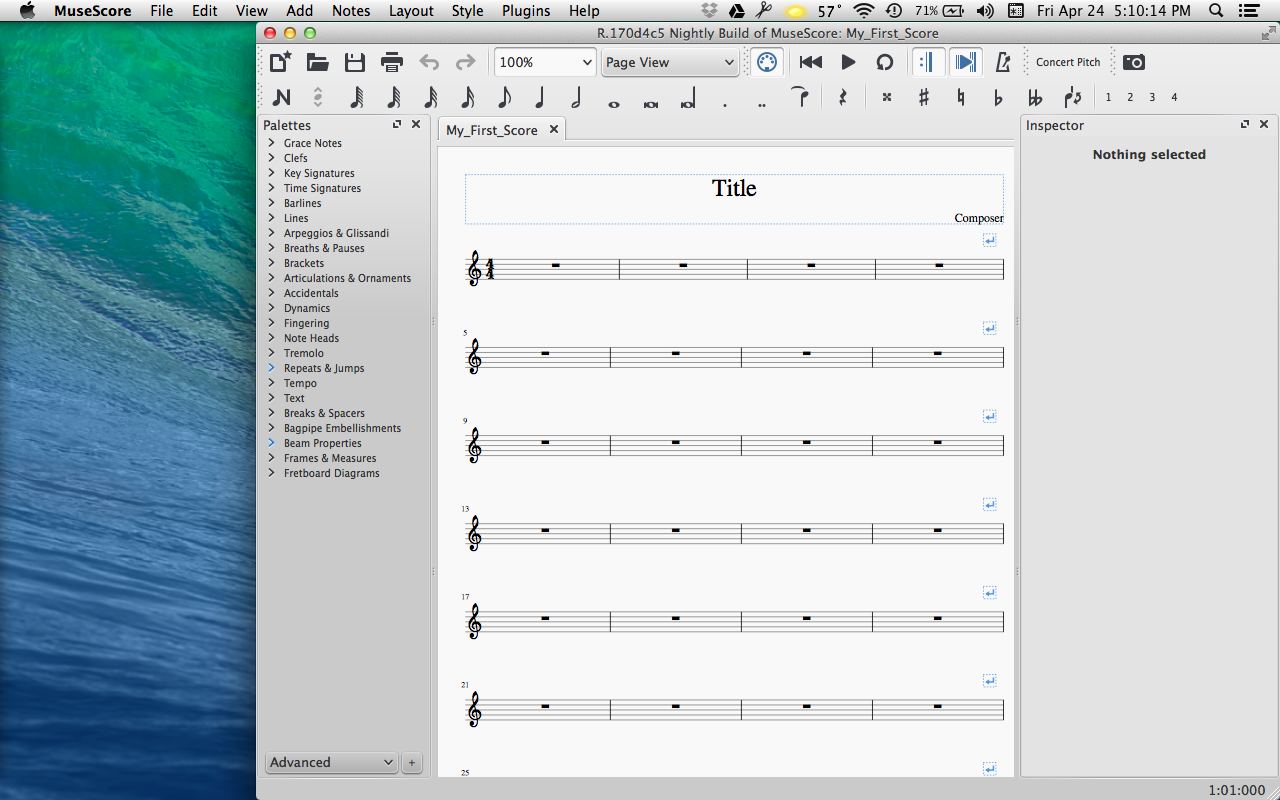1280x800 pixels.
Task: Print the score using the printer icon
Action: coord(392,62)
